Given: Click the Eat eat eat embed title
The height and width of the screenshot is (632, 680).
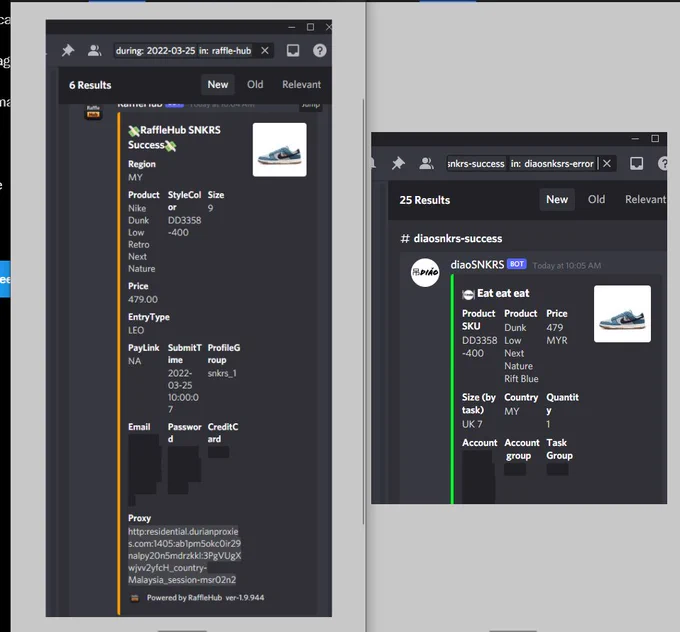Looking at the screenshot, I should [x=503, y=294].
